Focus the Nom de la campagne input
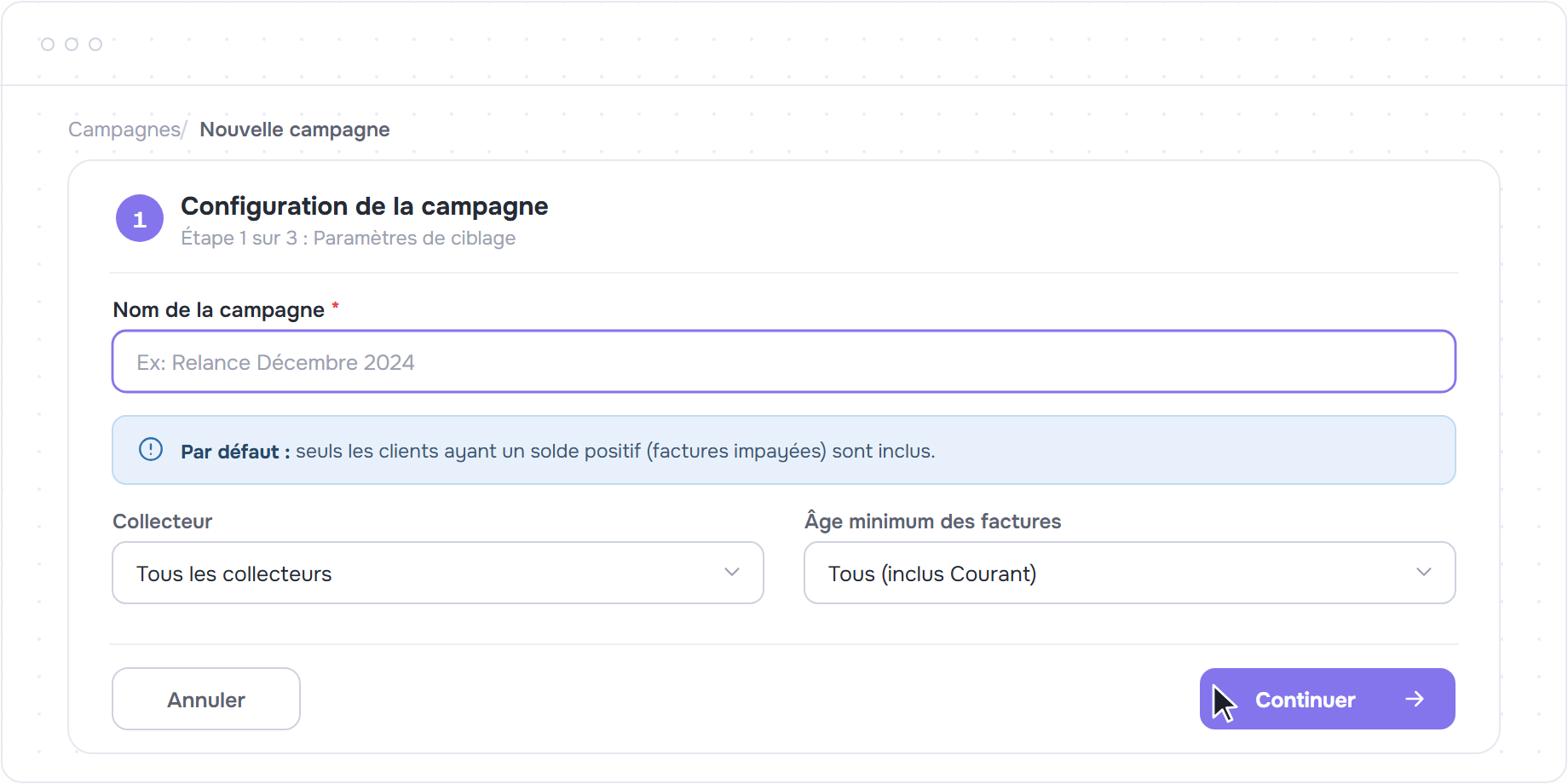Screen dimensions: 1568x784 (784, 361)
